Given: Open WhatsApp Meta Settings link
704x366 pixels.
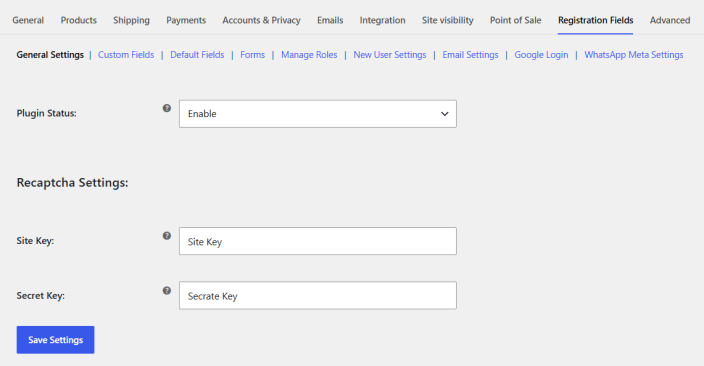Looking at the screenshot, I should (634, 55).
